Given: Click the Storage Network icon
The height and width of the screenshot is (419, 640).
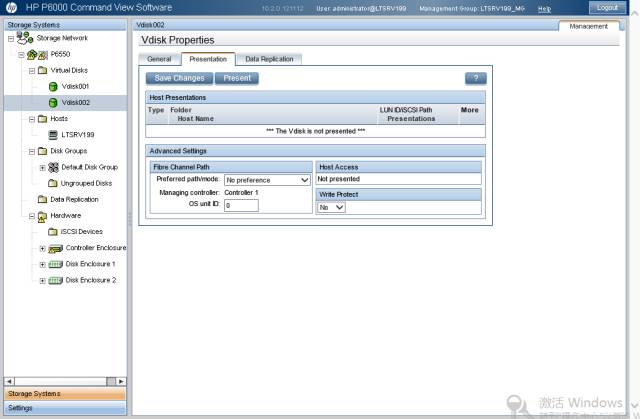Looking at the screenshot, I should pos(25,38).
